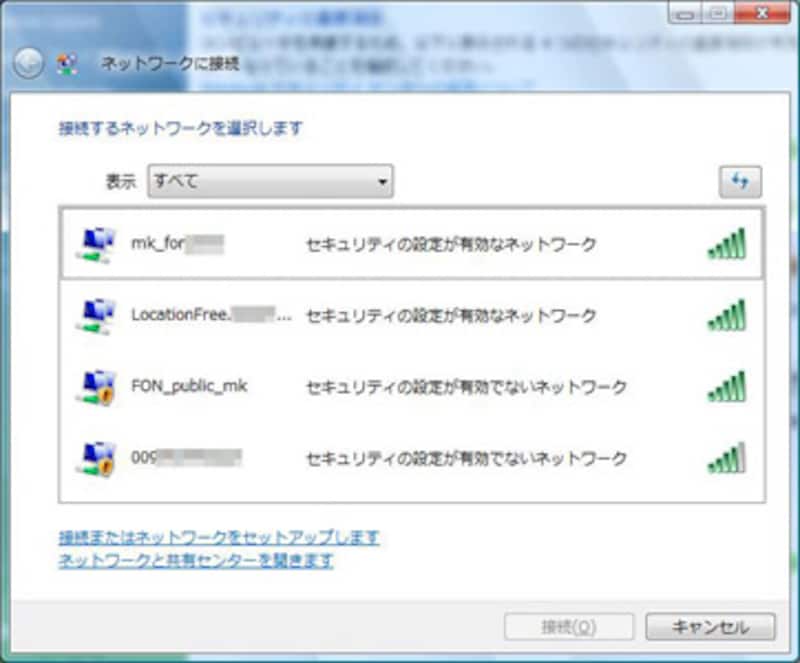Minimize the network connection window
Screen dimensions: 800x663
pos(685,13)
